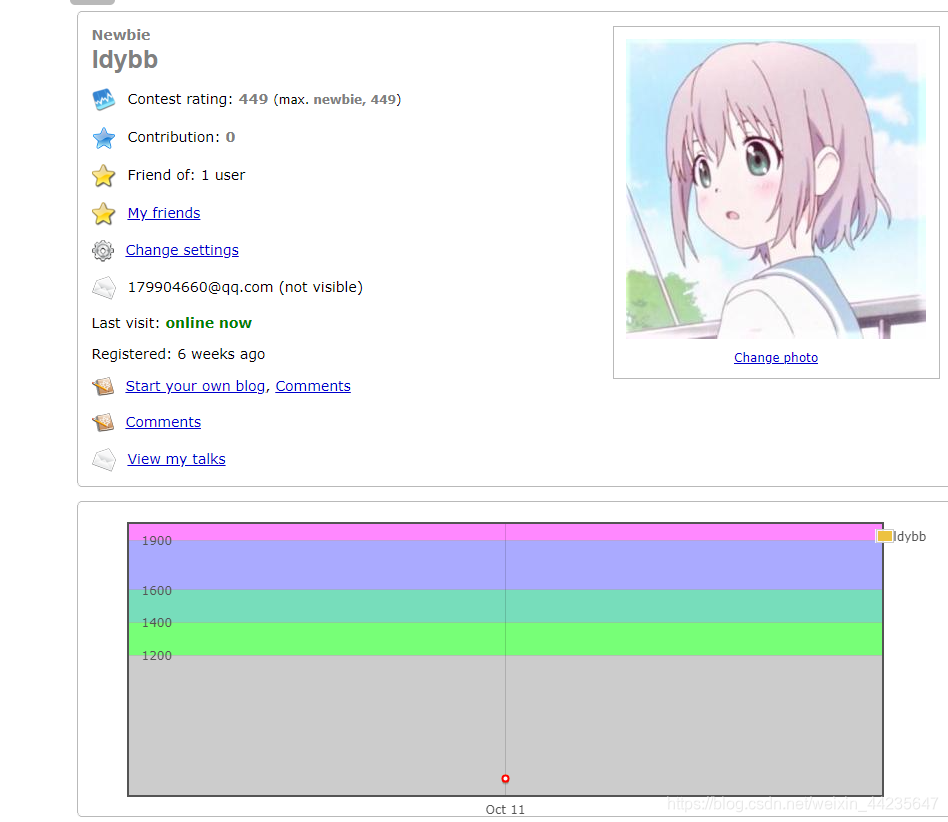
Task: Click the 1600 axis label on chart
Action: pos(157,591)
